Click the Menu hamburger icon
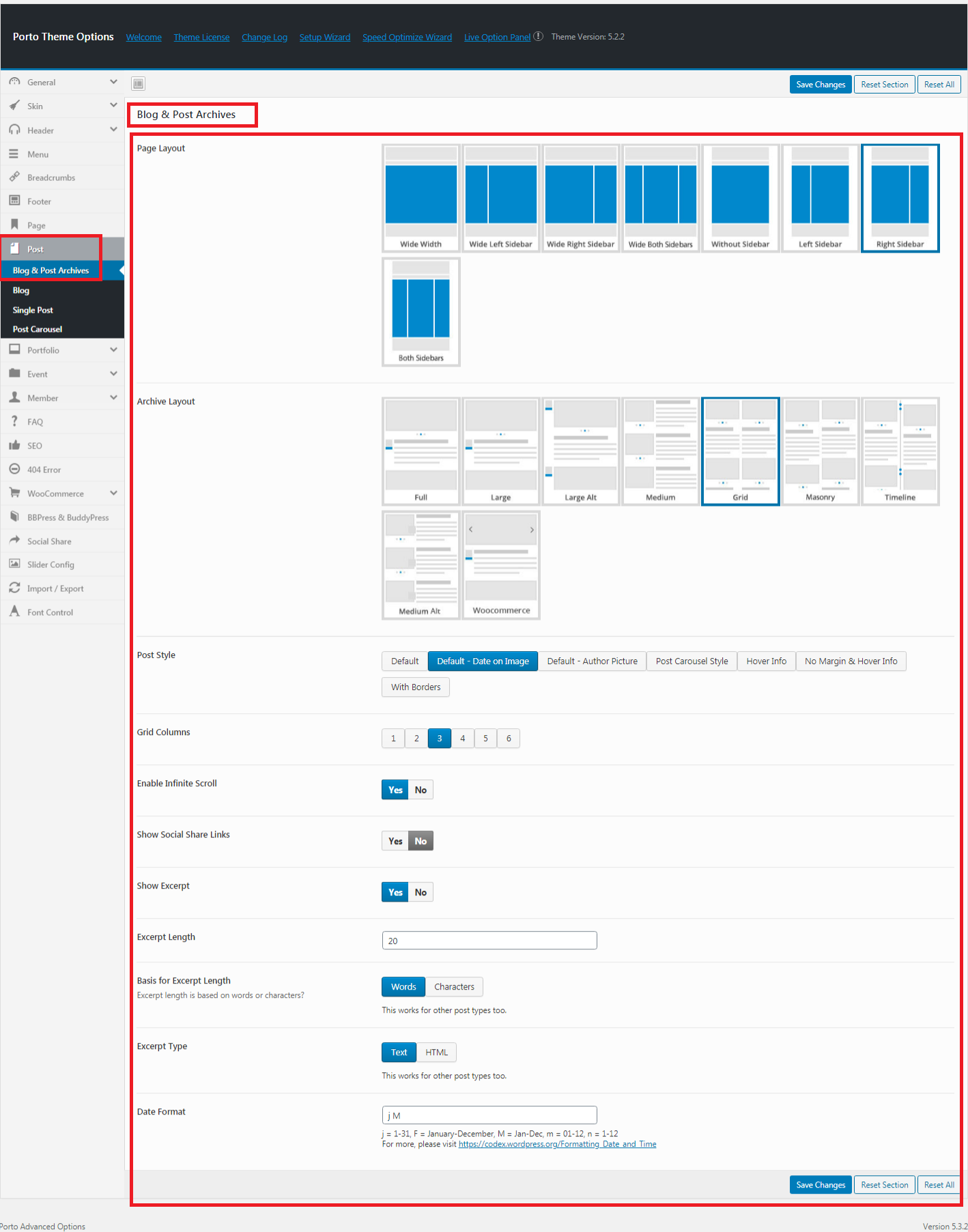 pos(14,154)
